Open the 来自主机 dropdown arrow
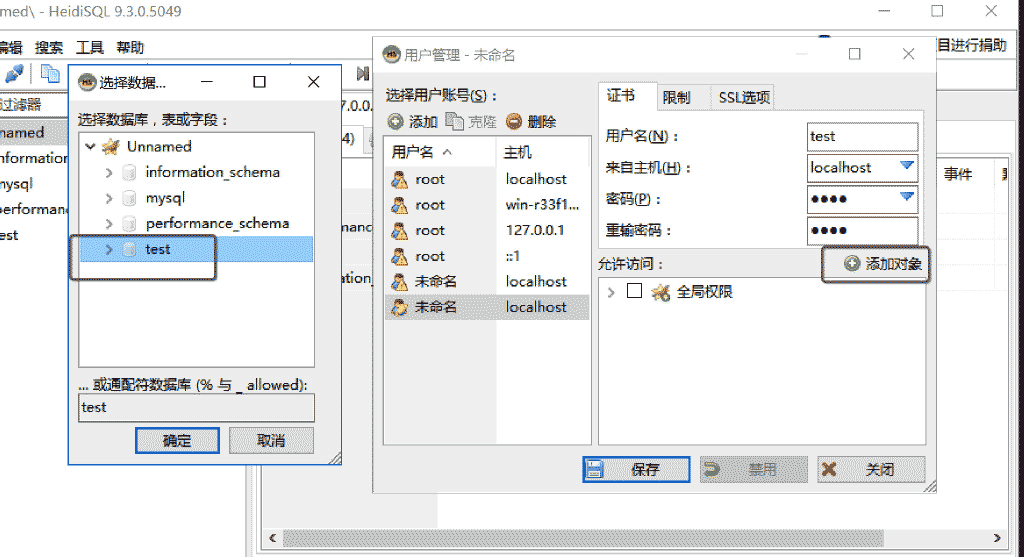This screenshot has width=1024, height=557. tap(906, 166)
